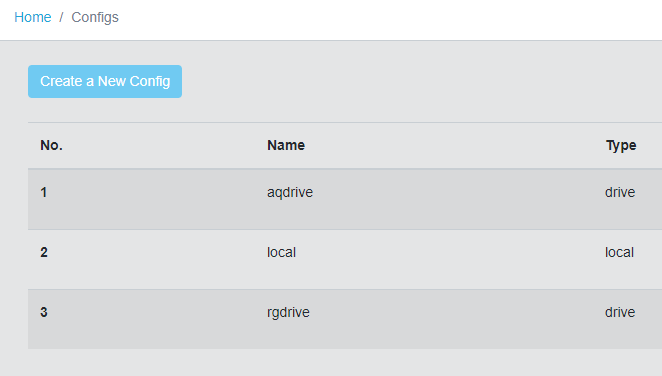Select the local config name cell
662x376 pixels.
point(281,252)
